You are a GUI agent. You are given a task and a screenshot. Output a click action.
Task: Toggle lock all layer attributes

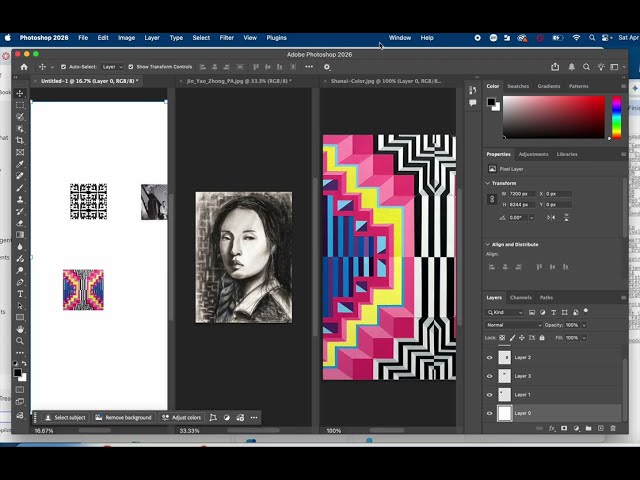542,338
